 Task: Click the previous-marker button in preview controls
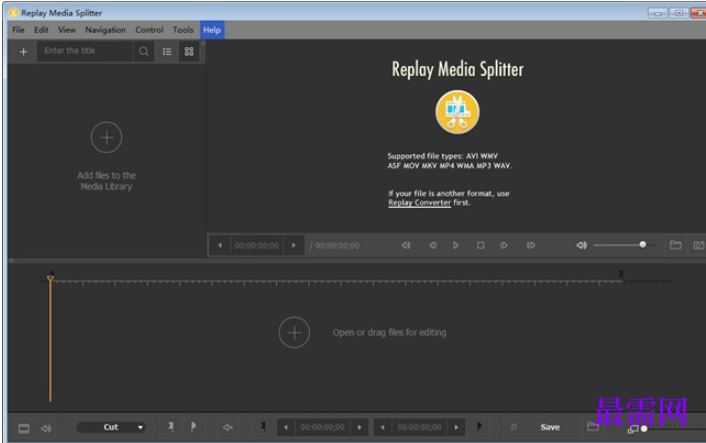coord(406,245)
